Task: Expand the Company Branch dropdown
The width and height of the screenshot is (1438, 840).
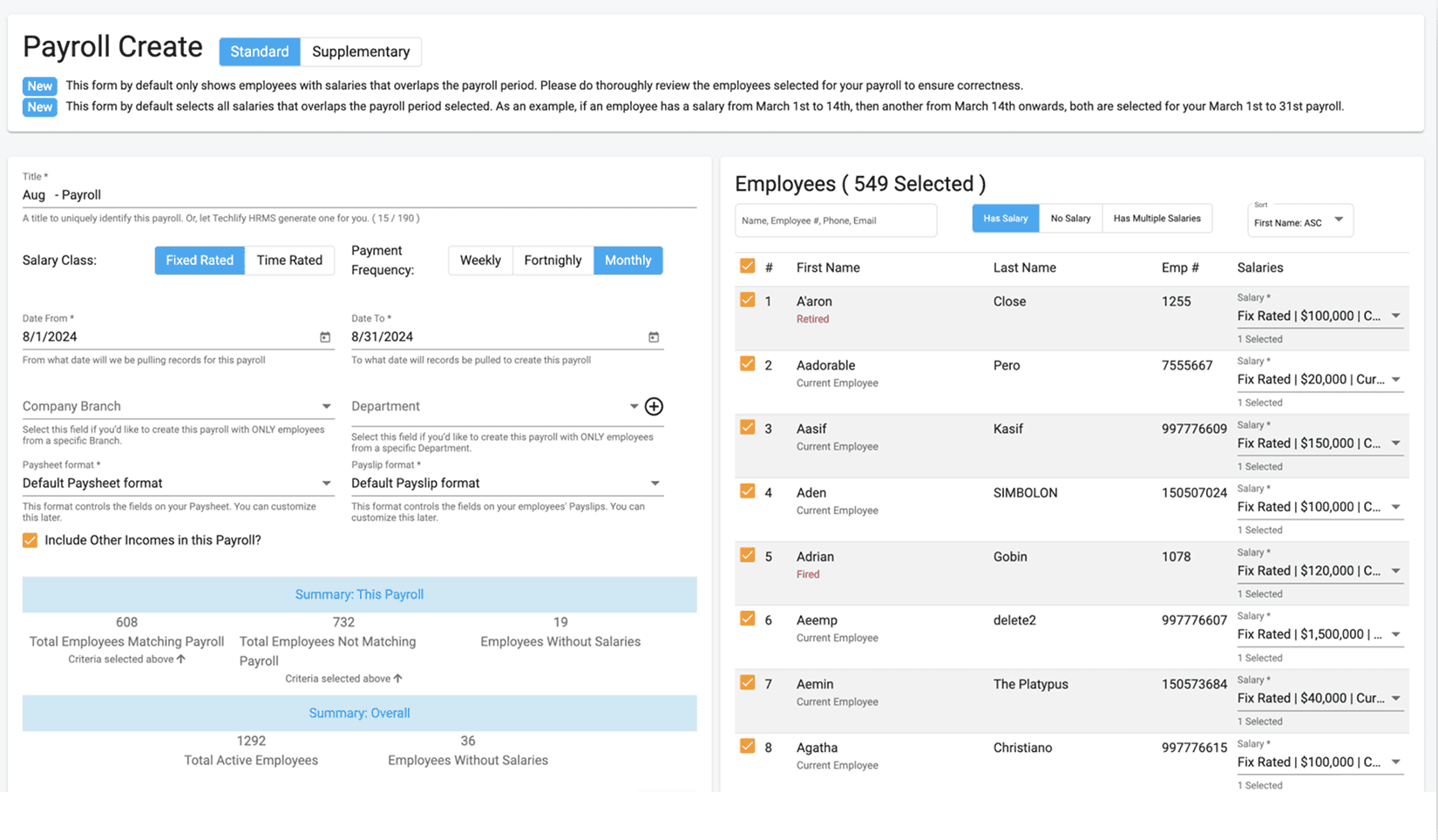Action: click(326, 406)
